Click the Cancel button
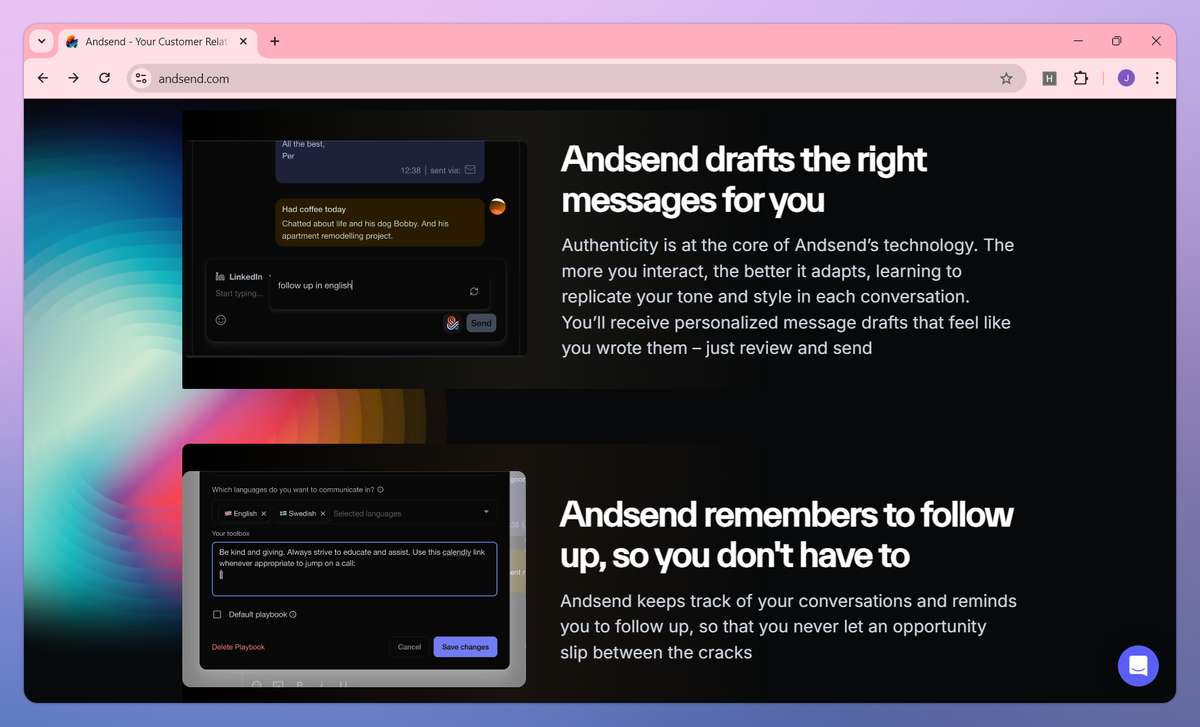The image size is (1200, 727). click(409, 647)
